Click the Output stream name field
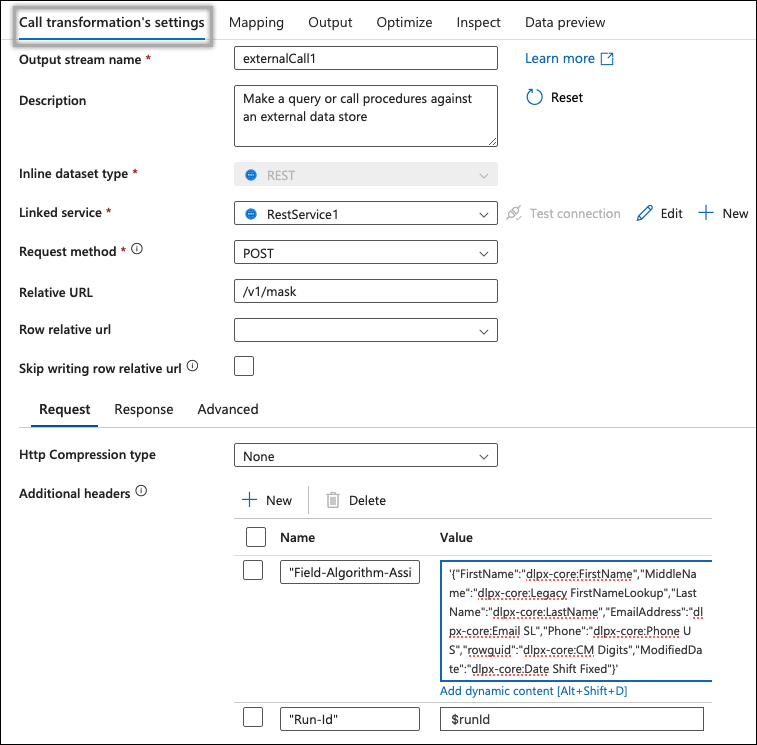The image size is (757, 745). tap(365, 59)
